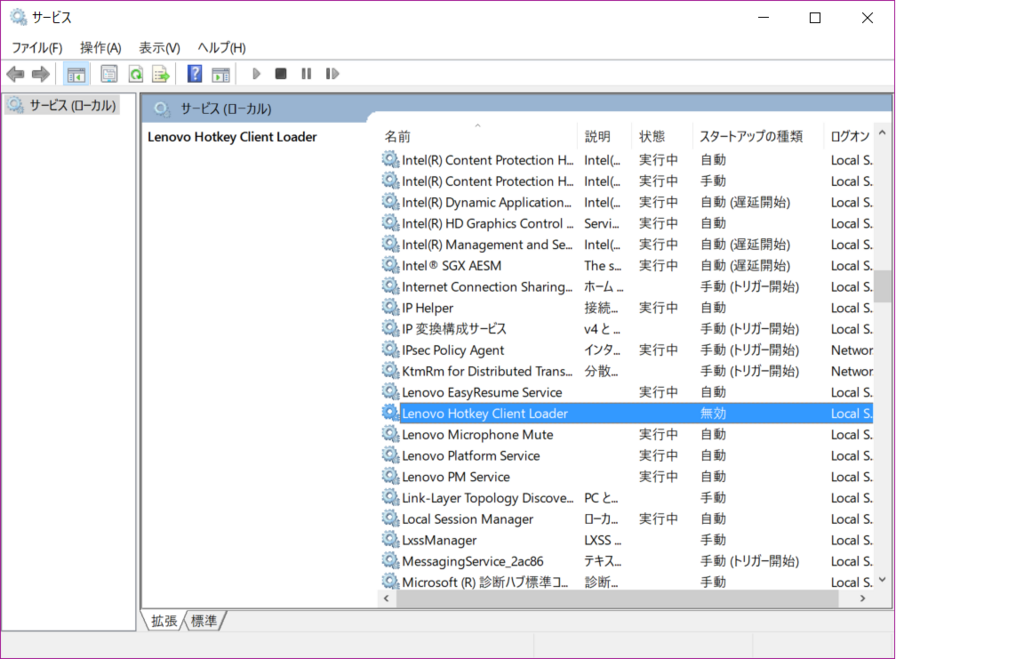Click the vertical scrollbar thumb
1024x659 pixels.
(882, 286)
